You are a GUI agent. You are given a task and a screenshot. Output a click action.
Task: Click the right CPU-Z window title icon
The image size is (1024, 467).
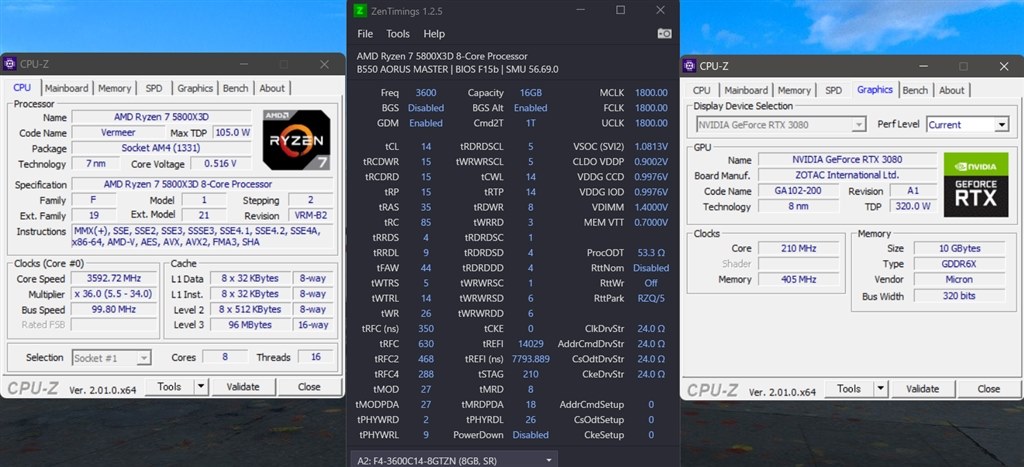coord(689,65)
